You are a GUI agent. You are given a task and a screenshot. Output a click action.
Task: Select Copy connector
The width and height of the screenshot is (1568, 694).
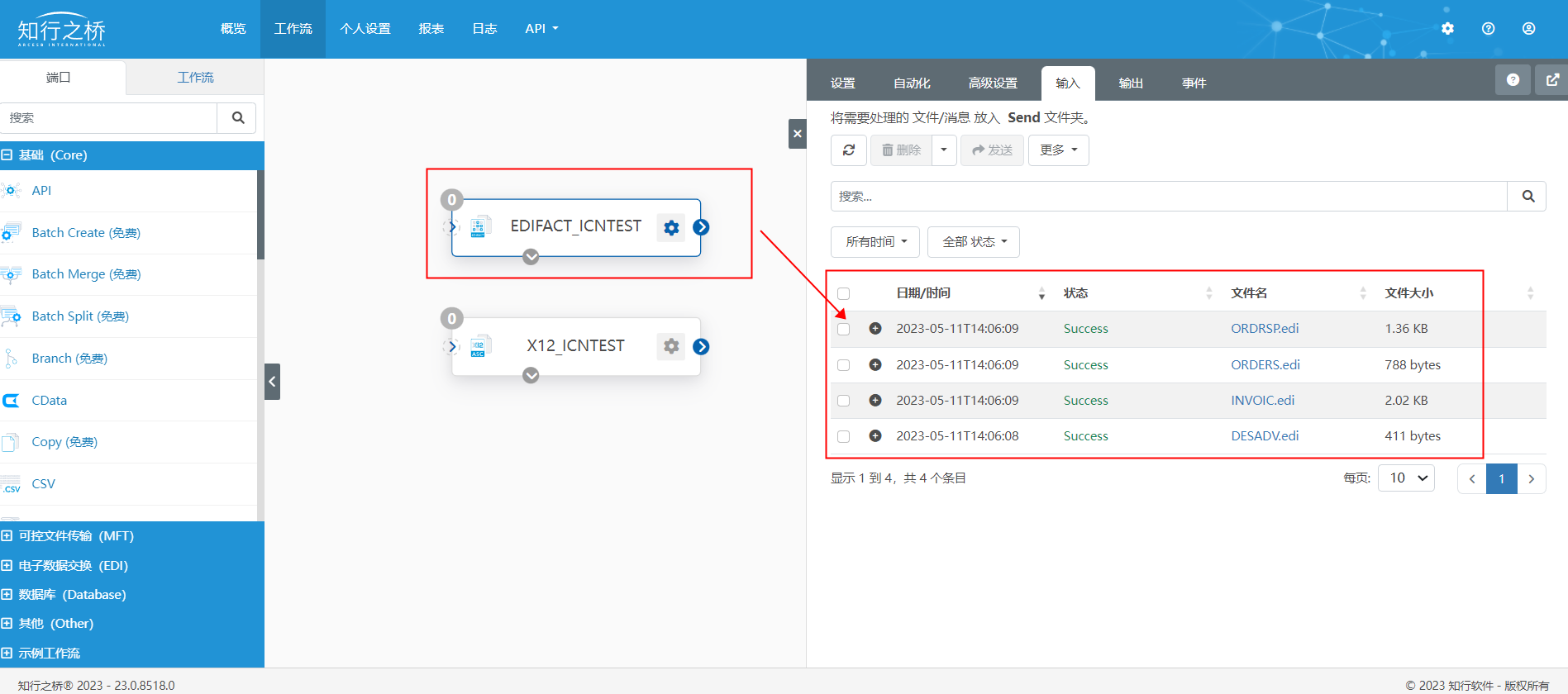tap(128, 442)
